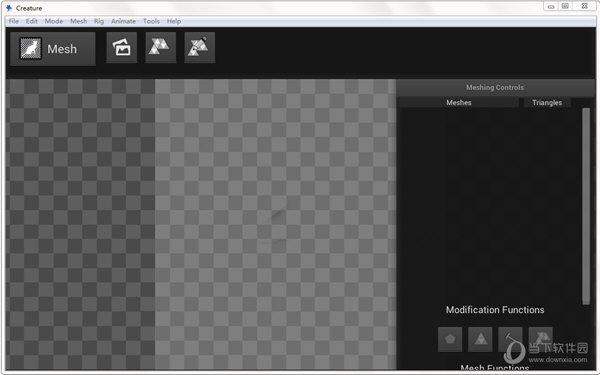Open the Animate menu
The width and height of the screenshot is (600, 375).
click(x=123, y=21)
